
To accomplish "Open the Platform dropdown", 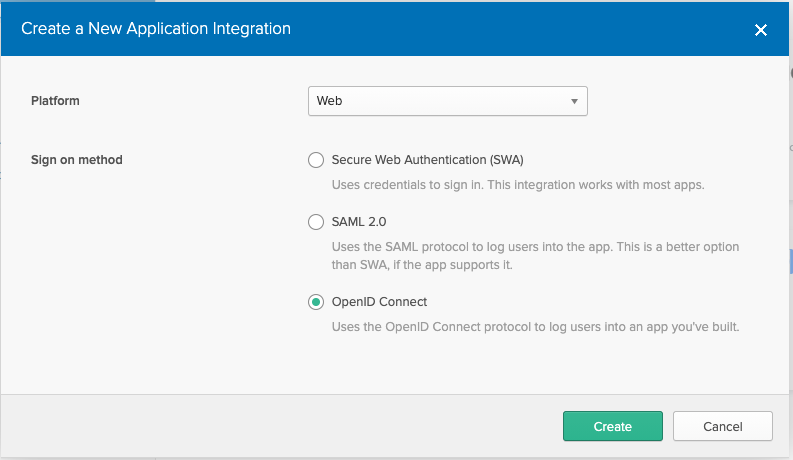I will click(x=447, y=101).
